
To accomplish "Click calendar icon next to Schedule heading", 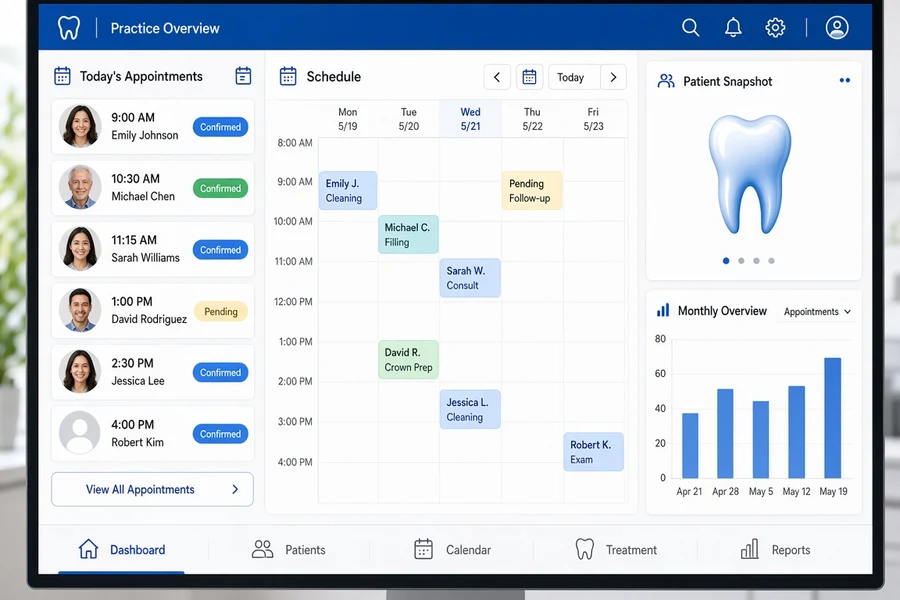I will 288,76.
